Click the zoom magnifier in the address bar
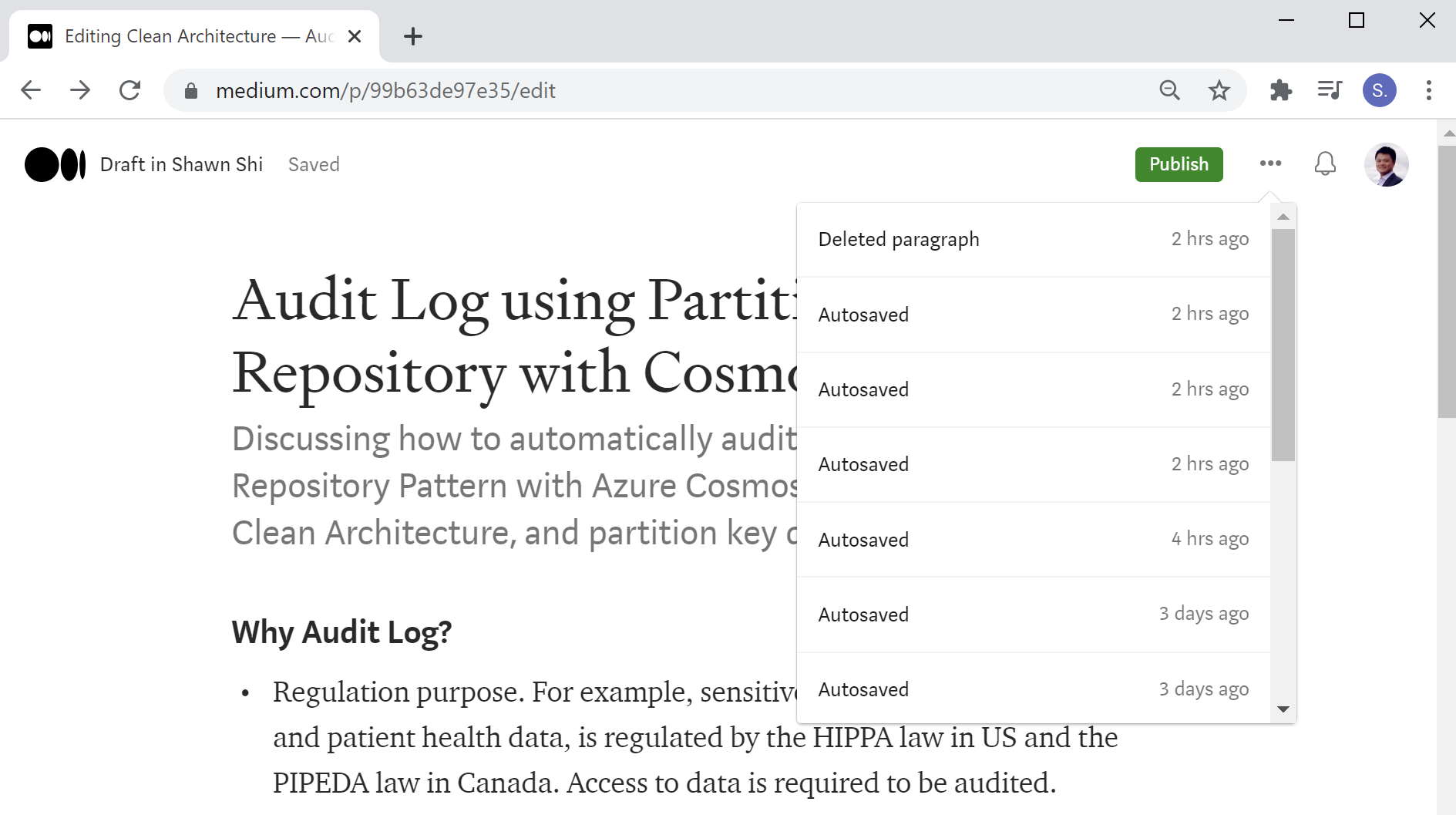Image resolution: width=1456 pixels, height=815 pixels. [1170, 90]
